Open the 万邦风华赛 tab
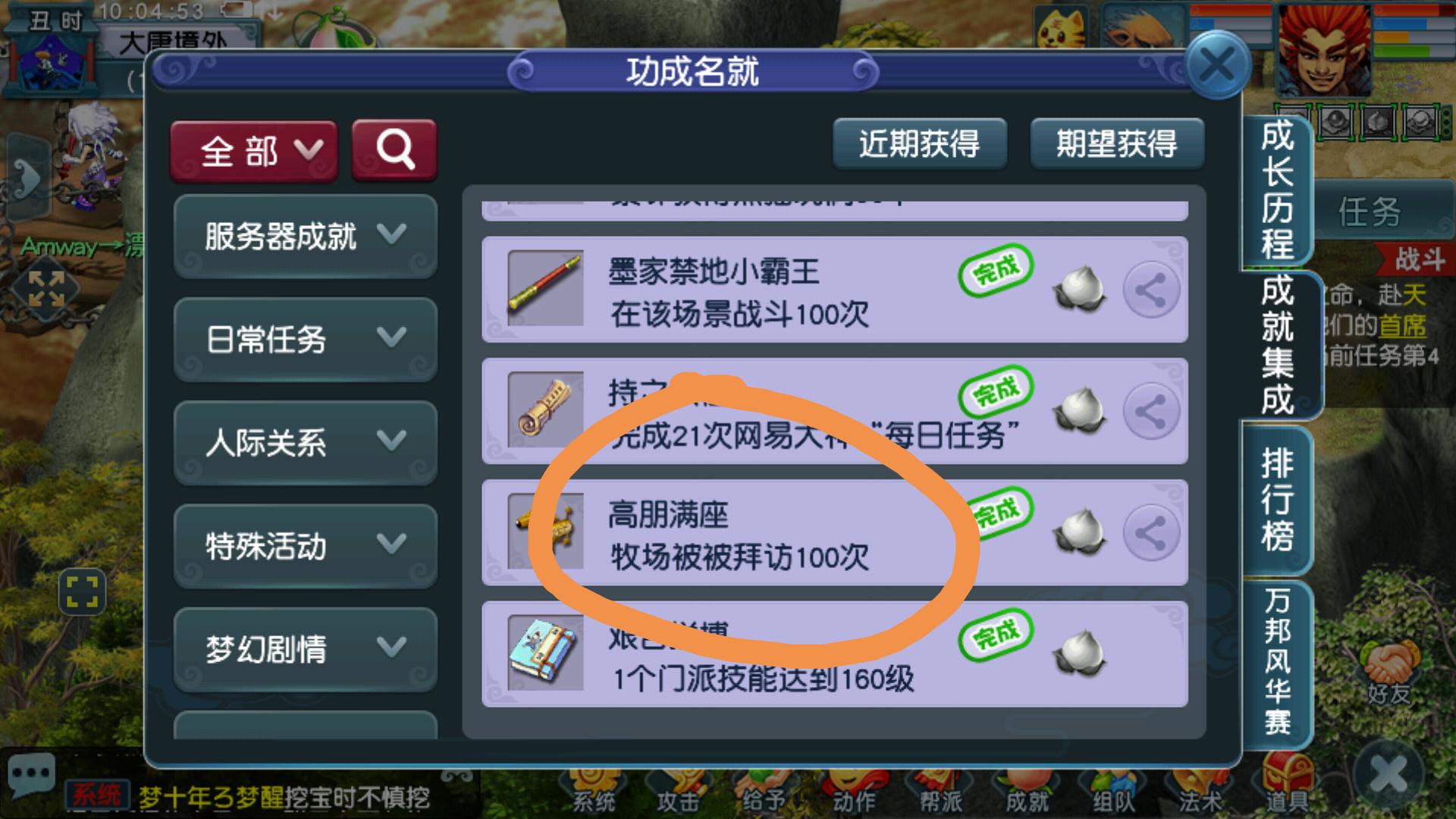This screenshot has height=819, width=1456. pyautogui.click(x=1277, y=661)
